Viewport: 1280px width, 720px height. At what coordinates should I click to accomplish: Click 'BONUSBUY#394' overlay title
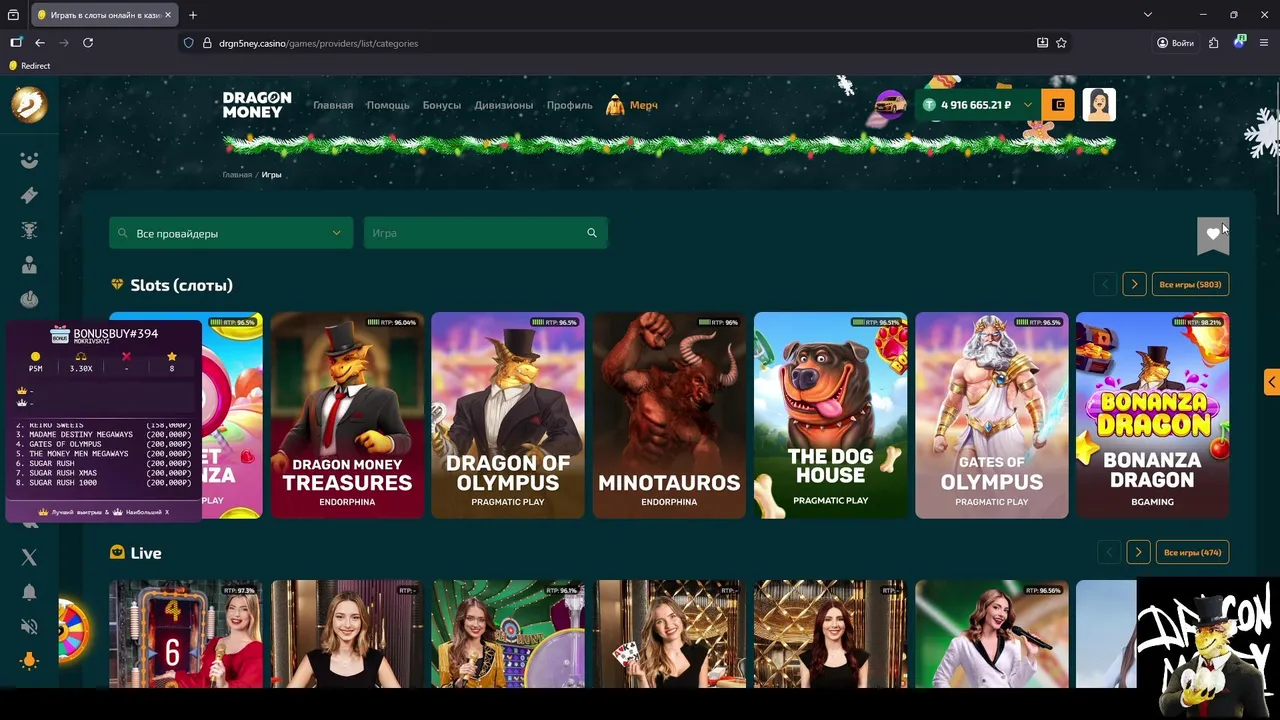[x=116, y=333]
